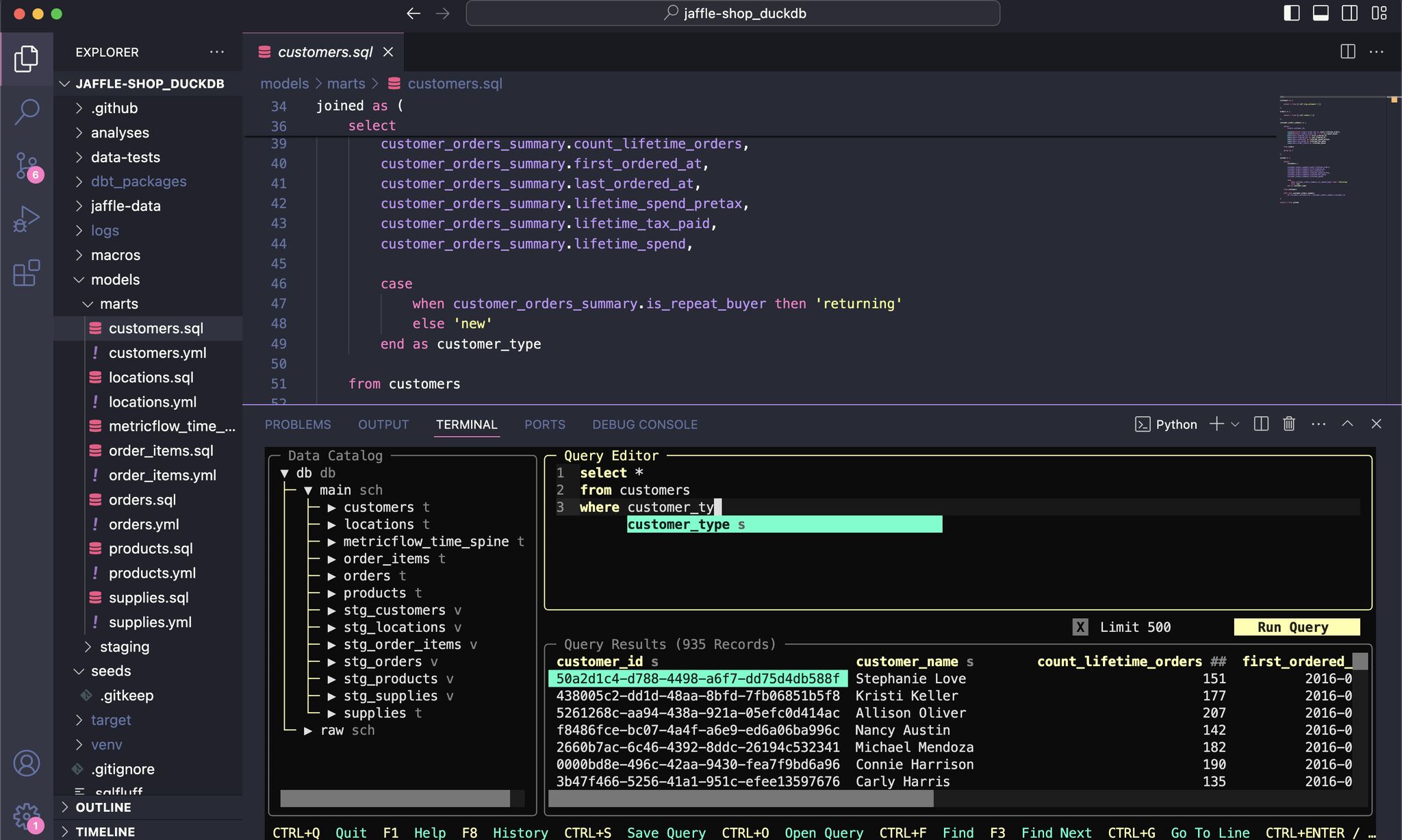The height and width of the screenshot is (840, 1402).
Task: Create a new terminal with plus icon
Action: point(1216,424)
